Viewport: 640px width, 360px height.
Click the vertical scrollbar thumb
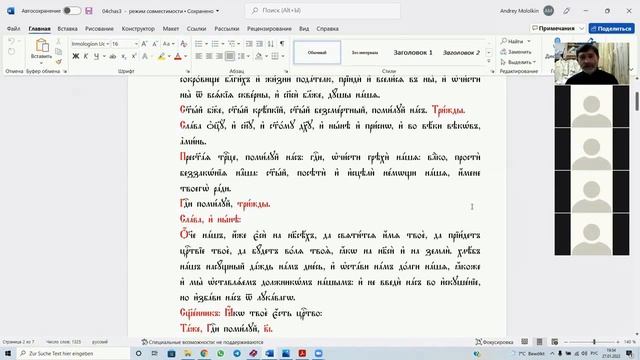(x=637, y=101)
